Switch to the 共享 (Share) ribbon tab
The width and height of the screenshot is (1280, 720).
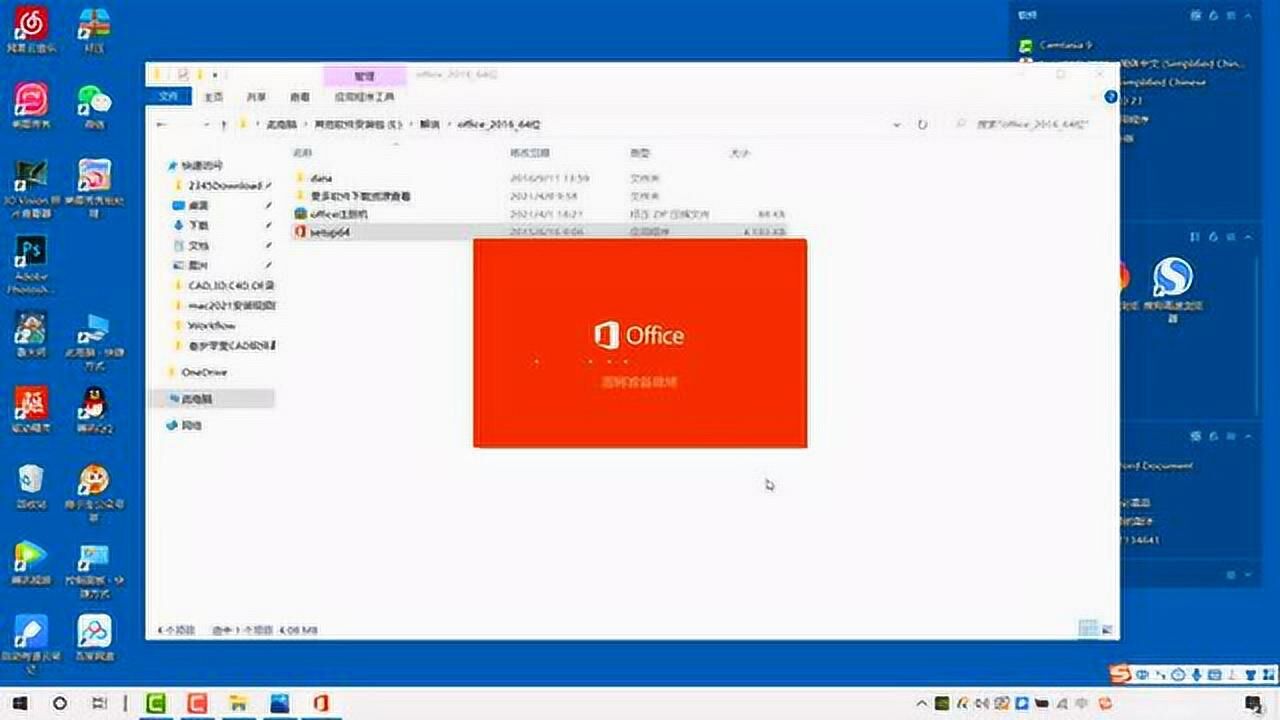(x=256, y=97)
